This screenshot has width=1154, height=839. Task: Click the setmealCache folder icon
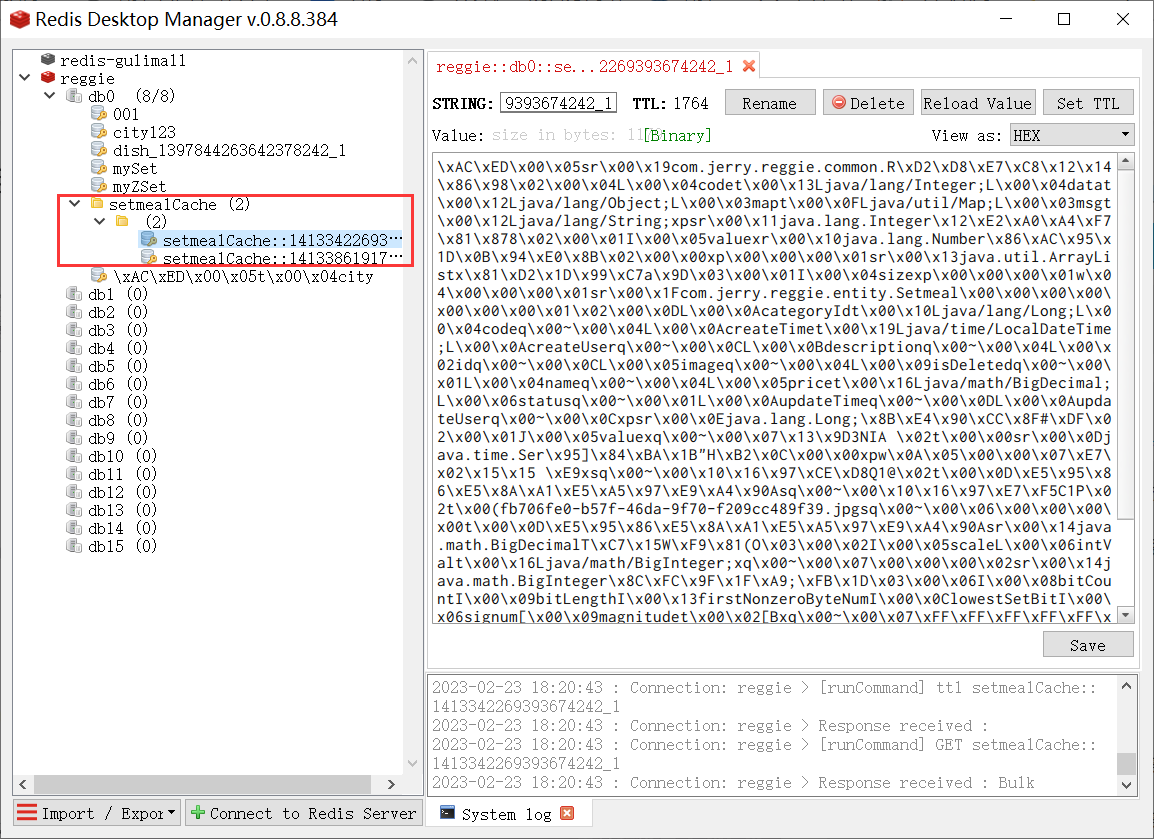pos(96,203)
